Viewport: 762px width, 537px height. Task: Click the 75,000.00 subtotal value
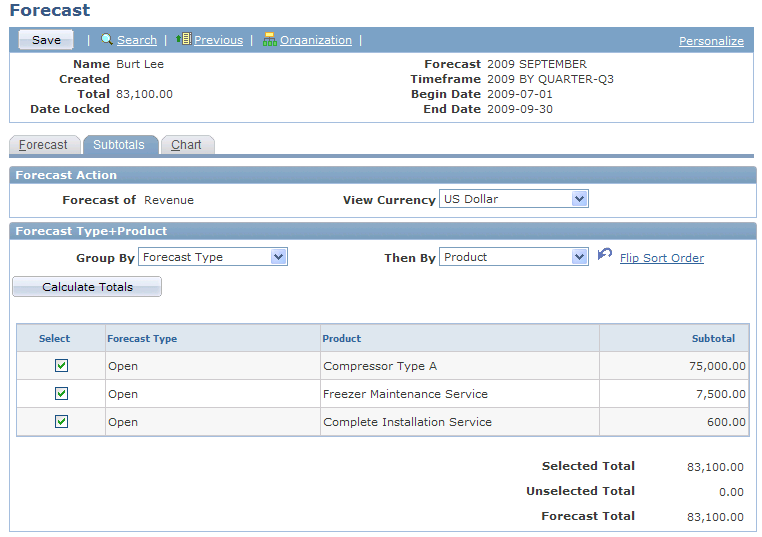(717, 366)
